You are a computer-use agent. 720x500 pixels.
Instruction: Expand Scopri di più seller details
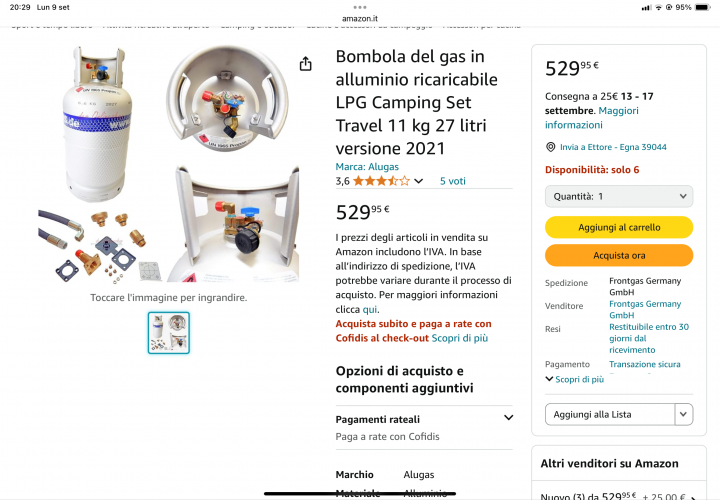(574, 380)
